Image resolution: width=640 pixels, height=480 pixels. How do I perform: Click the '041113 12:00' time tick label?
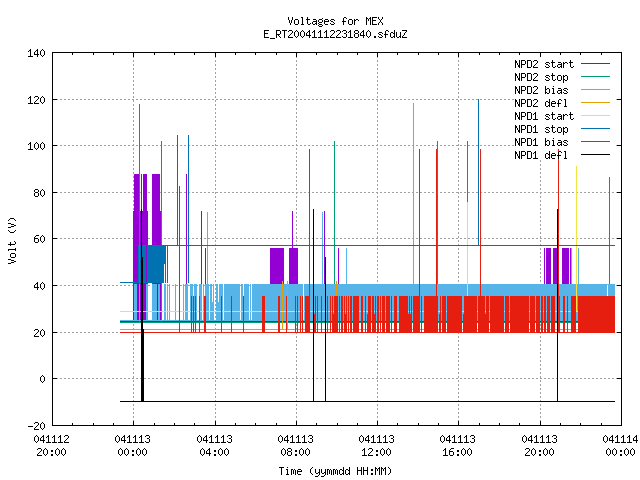click(376, 446)
